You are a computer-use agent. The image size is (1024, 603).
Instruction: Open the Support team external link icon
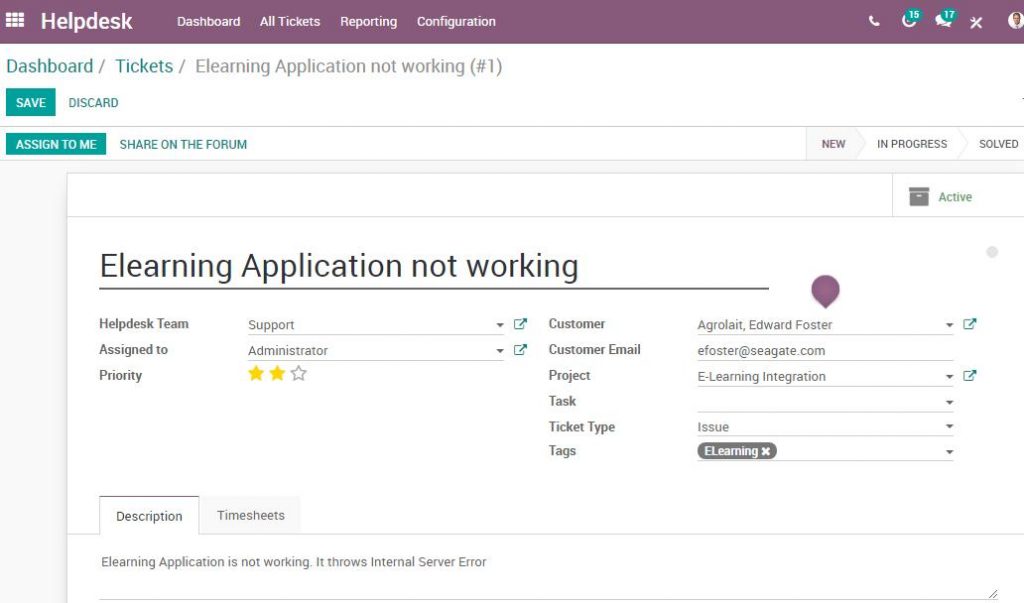click(520, 324)
